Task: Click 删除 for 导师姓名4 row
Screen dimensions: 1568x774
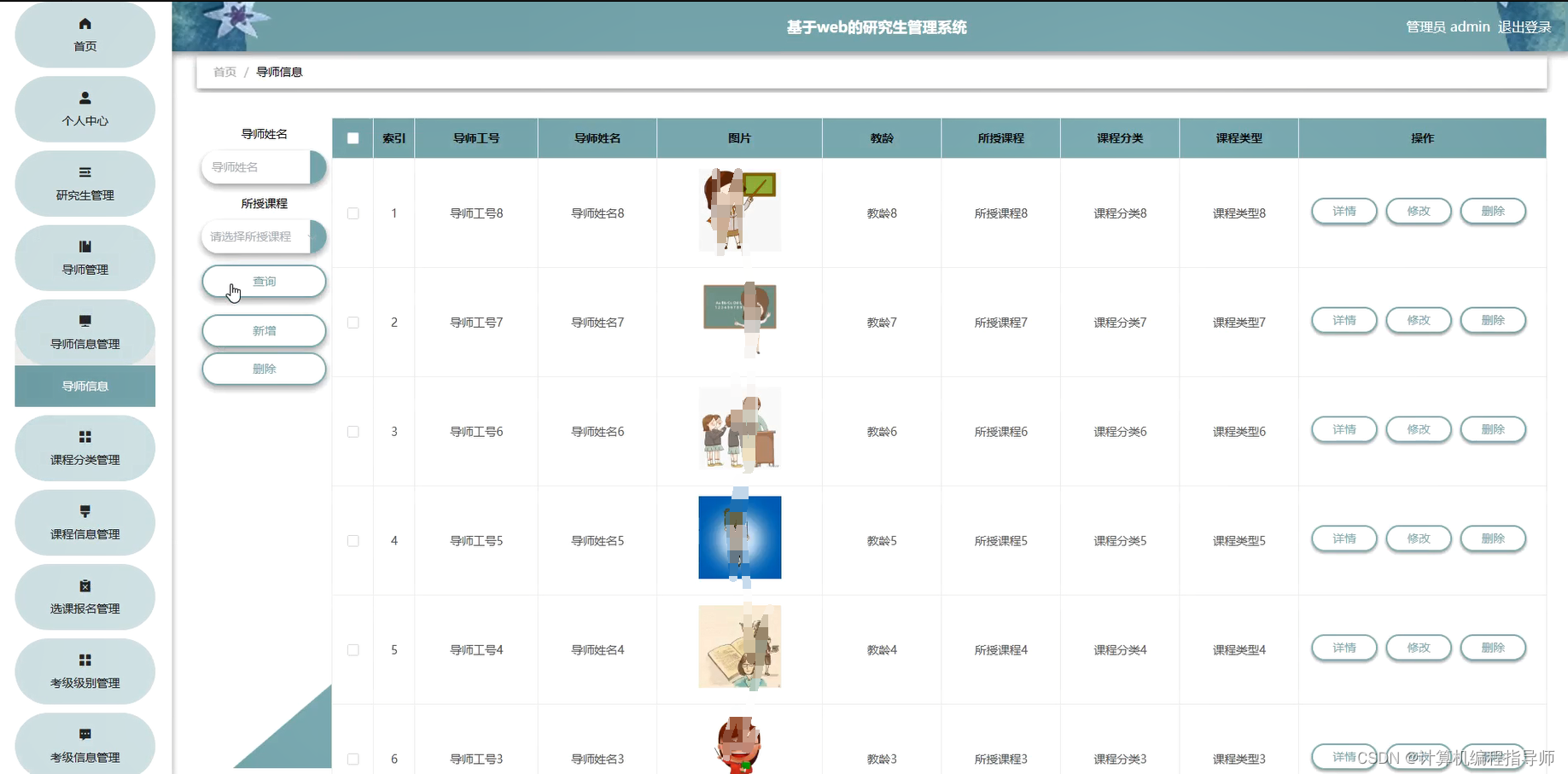Action: [x=1493, y=648]
